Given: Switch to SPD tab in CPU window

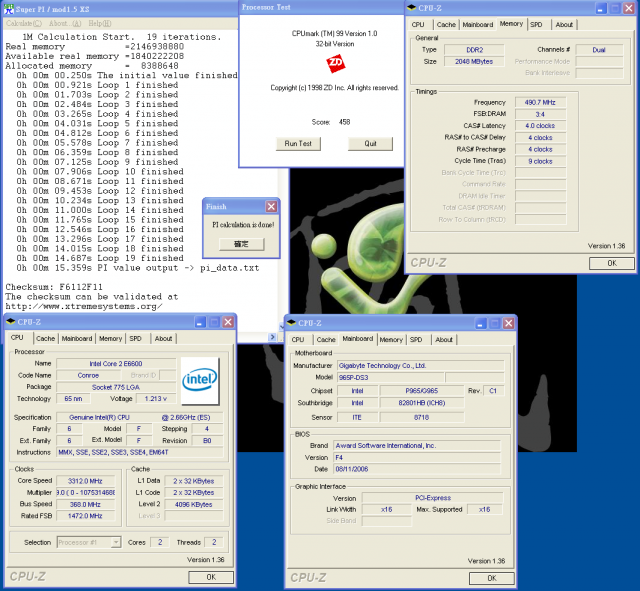Looking at the screenshot, I should [x=136, y=338].
